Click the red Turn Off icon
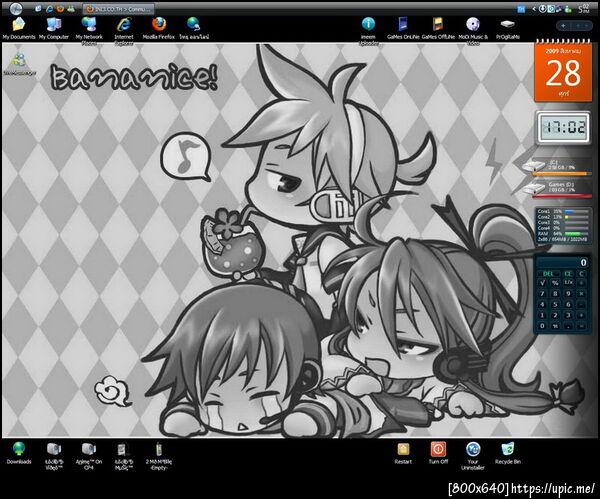This screenshot has height=499, width=600. tap(438, 449)
